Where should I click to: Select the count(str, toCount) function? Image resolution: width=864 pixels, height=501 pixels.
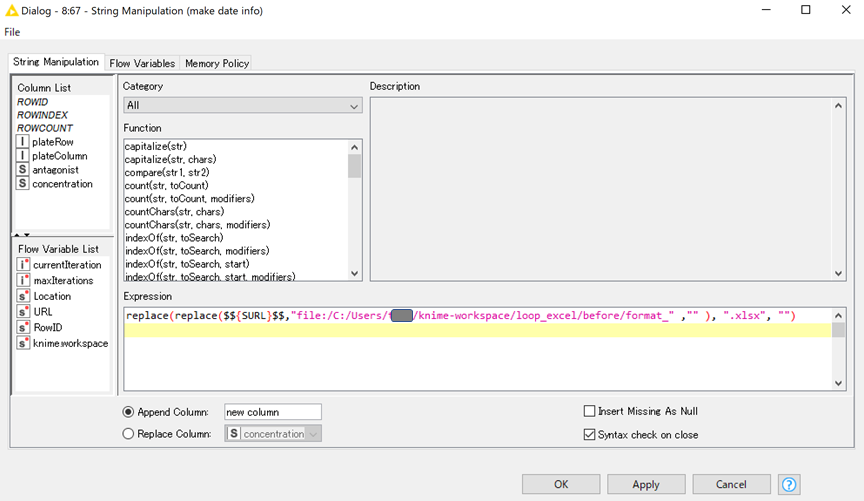tap(167, 186)
